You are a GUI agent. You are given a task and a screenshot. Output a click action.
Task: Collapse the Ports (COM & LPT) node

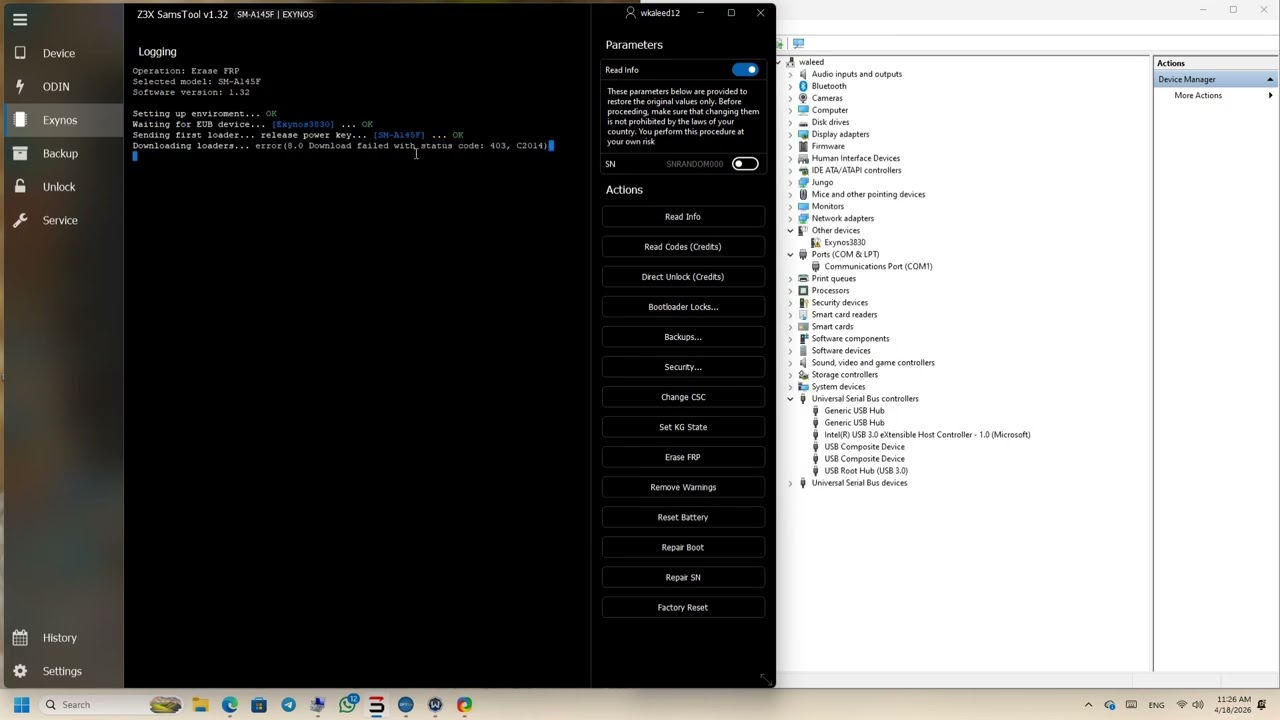tap(790, 254)
